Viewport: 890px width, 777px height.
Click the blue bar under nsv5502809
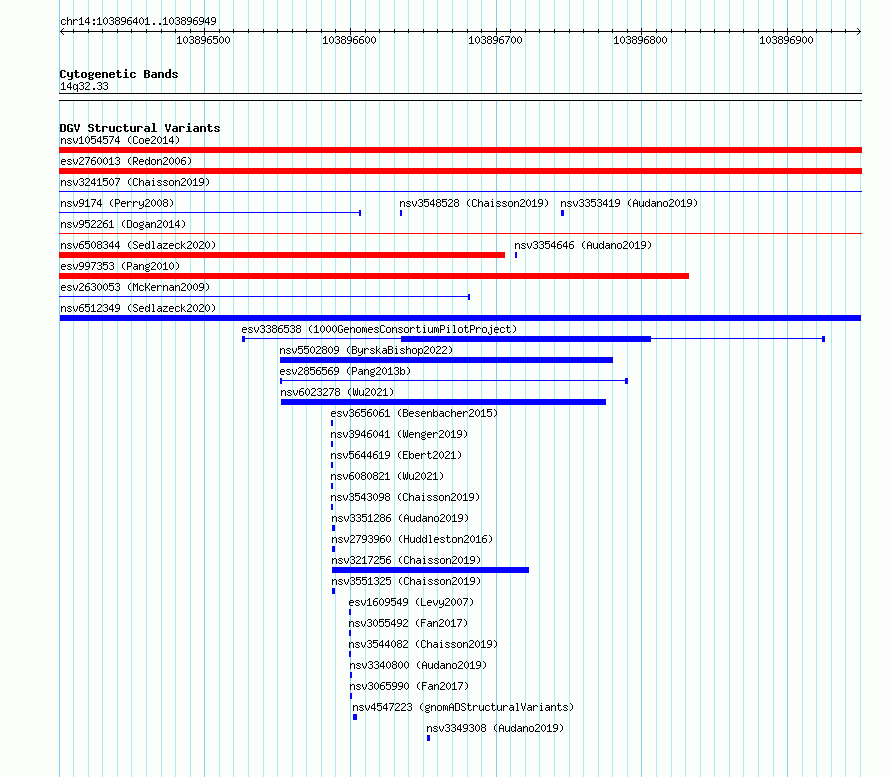446,360
